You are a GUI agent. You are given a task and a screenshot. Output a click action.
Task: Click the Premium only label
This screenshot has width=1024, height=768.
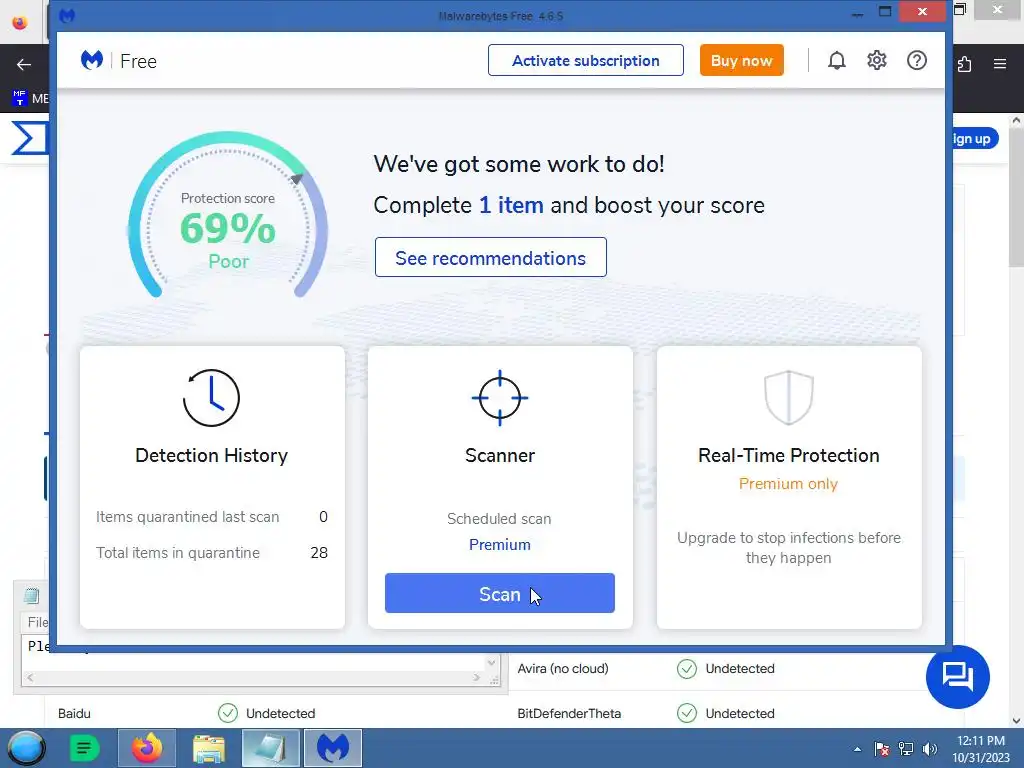click(788, 484)
